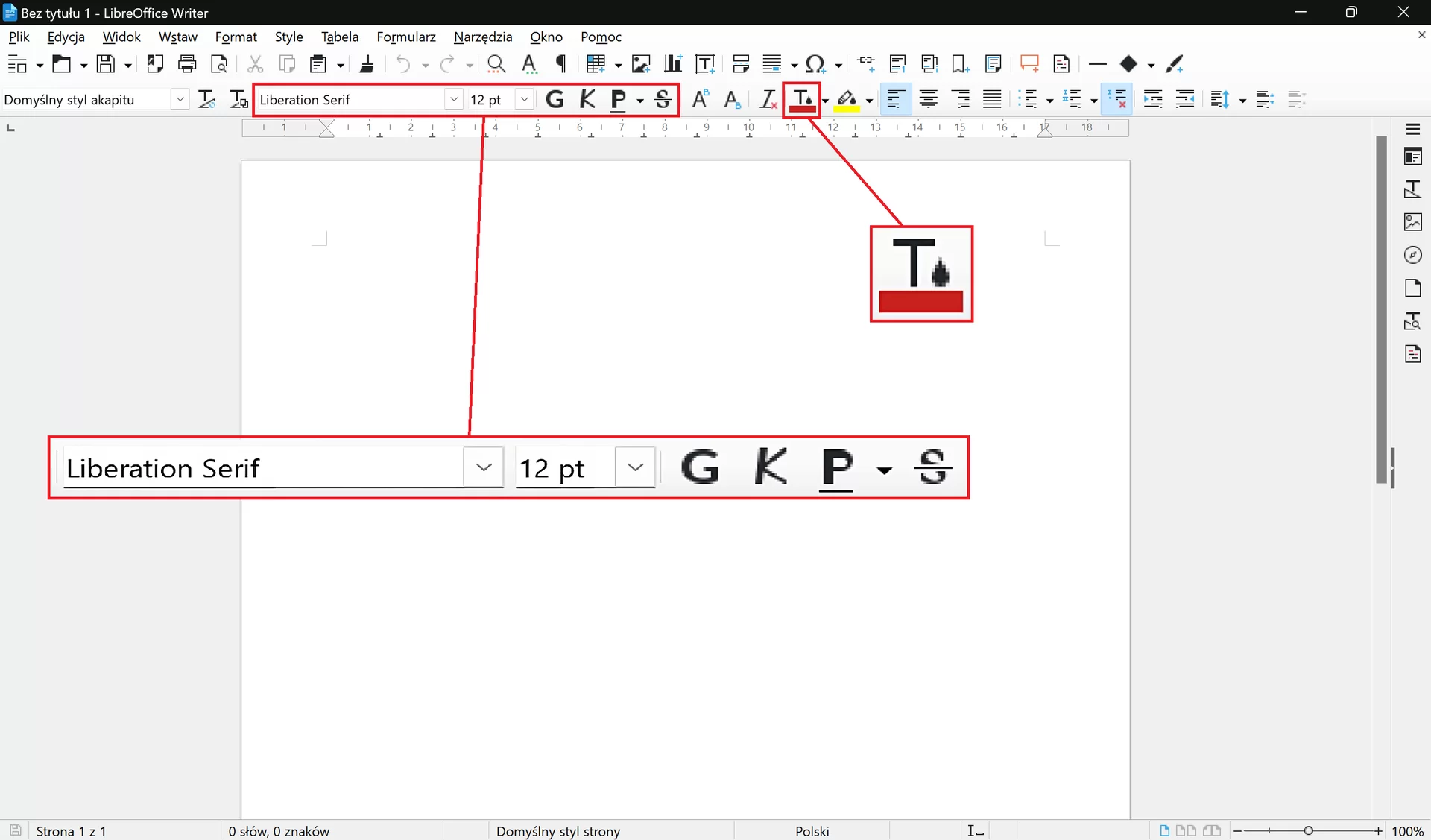Open the Pomoc menu
This screenshot has height=840, width=1431.
pos(601,37)
